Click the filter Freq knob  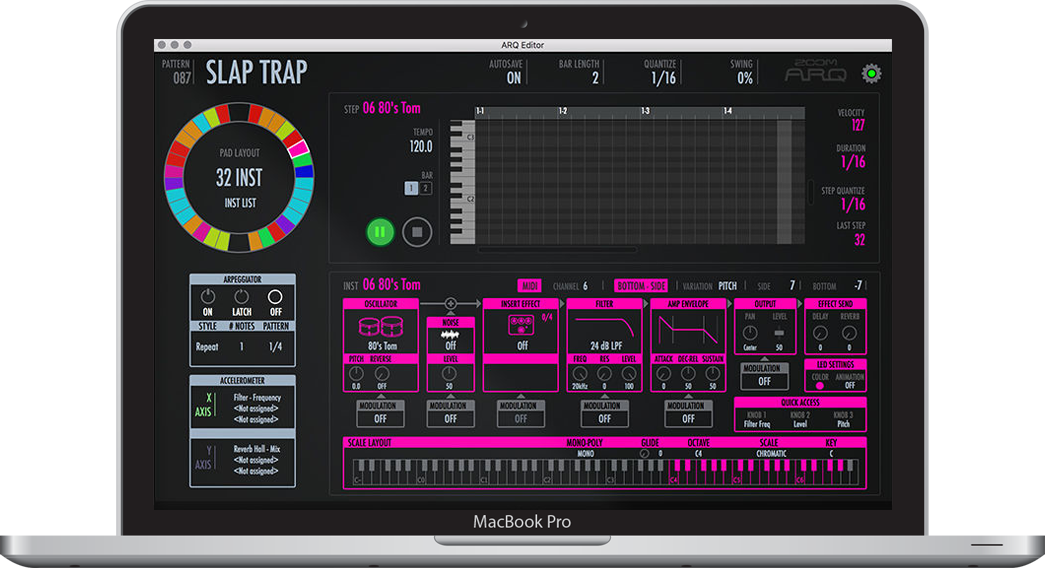(x=580, y=374)
